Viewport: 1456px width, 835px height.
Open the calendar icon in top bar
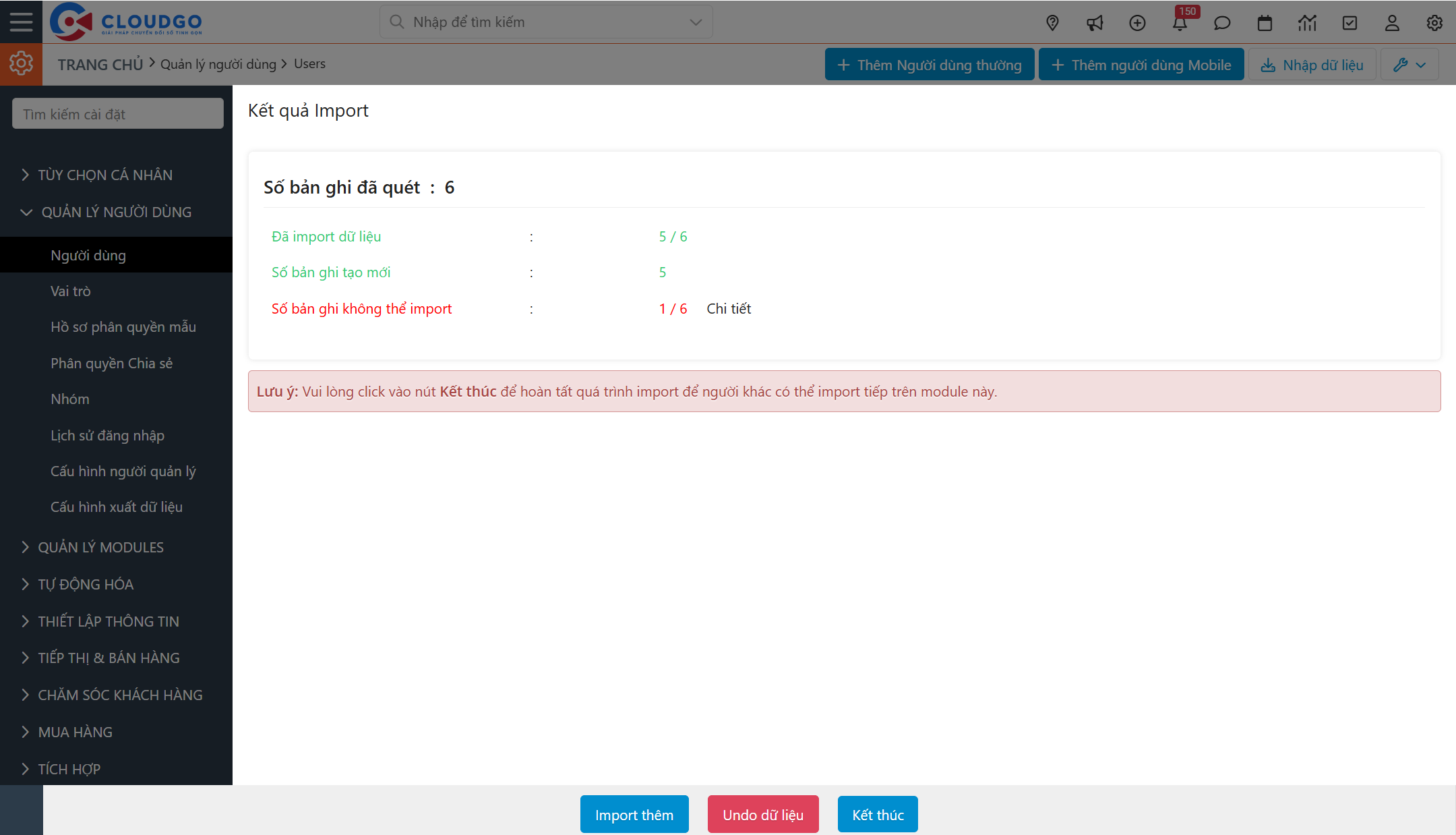pos(1265,22)
